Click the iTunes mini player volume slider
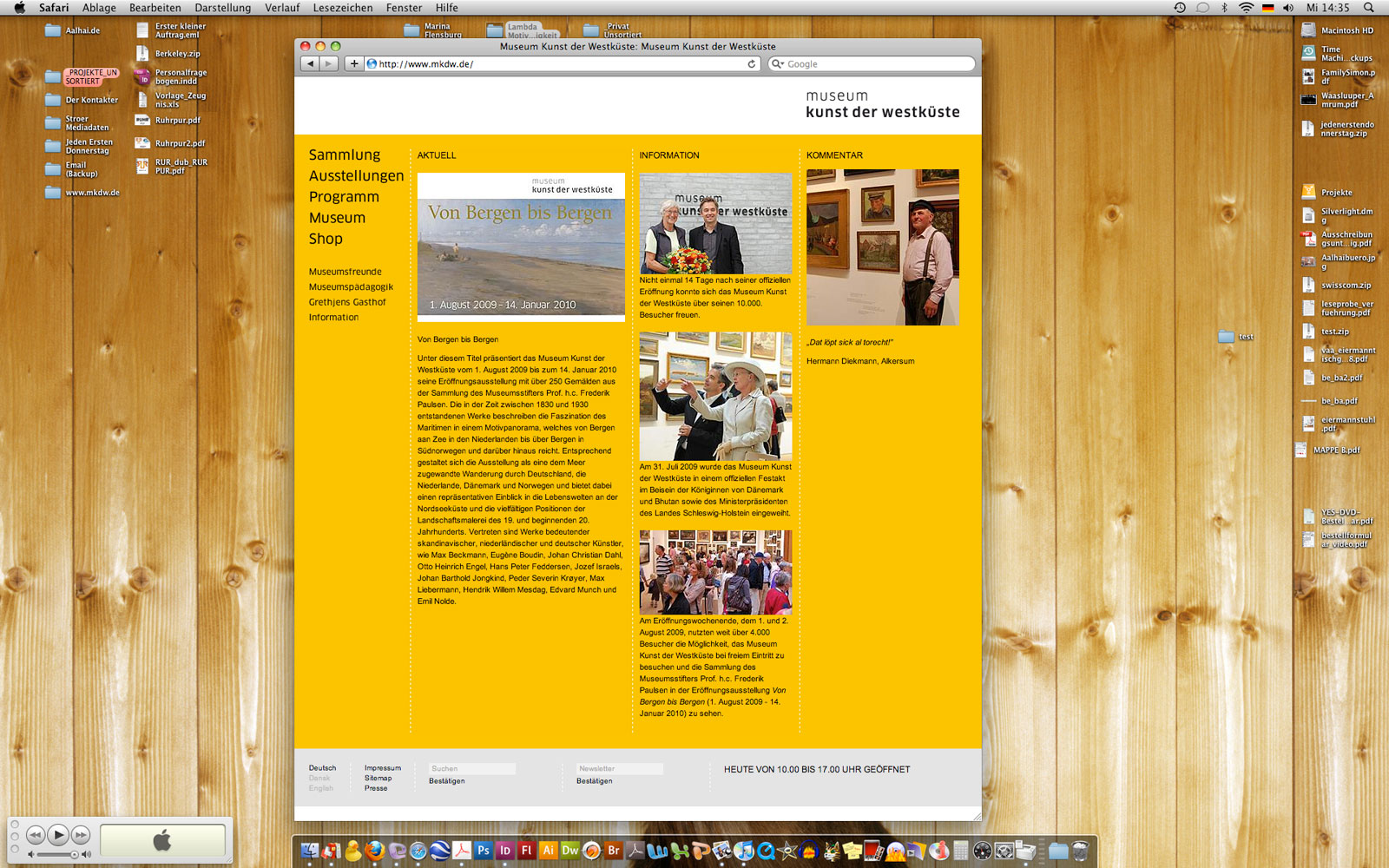Viewport: 1389px width, 868px height. tap(60, 854)
